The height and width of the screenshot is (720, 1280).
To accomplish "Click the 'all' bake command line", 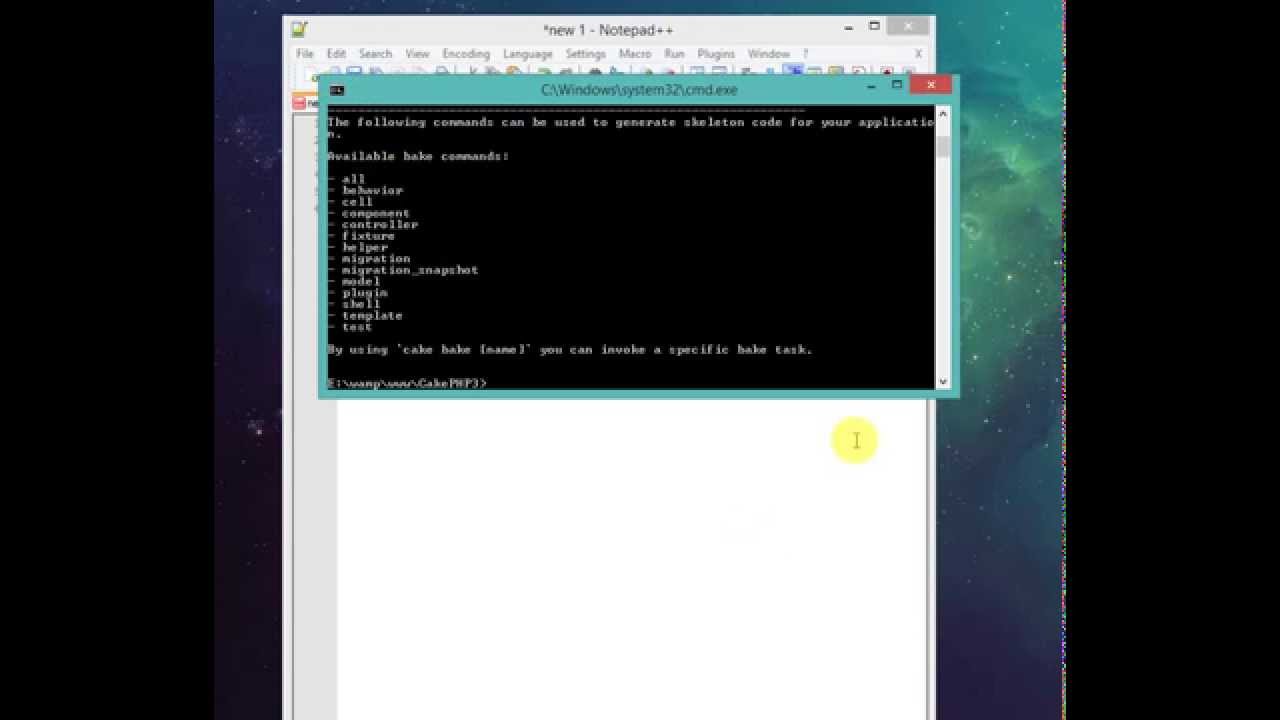I will (x=347, y=179).
